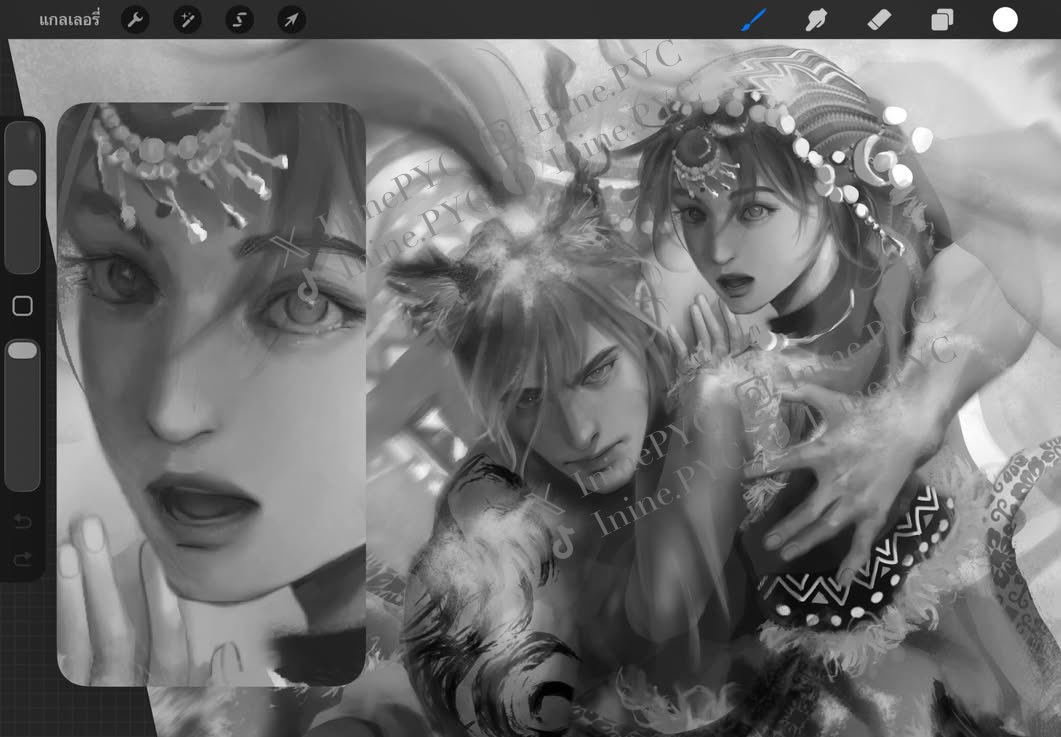The width and height of the screenshot is (1061, 737).
Task: Click the brush opacity slider handle
Action: coord(22,350)
